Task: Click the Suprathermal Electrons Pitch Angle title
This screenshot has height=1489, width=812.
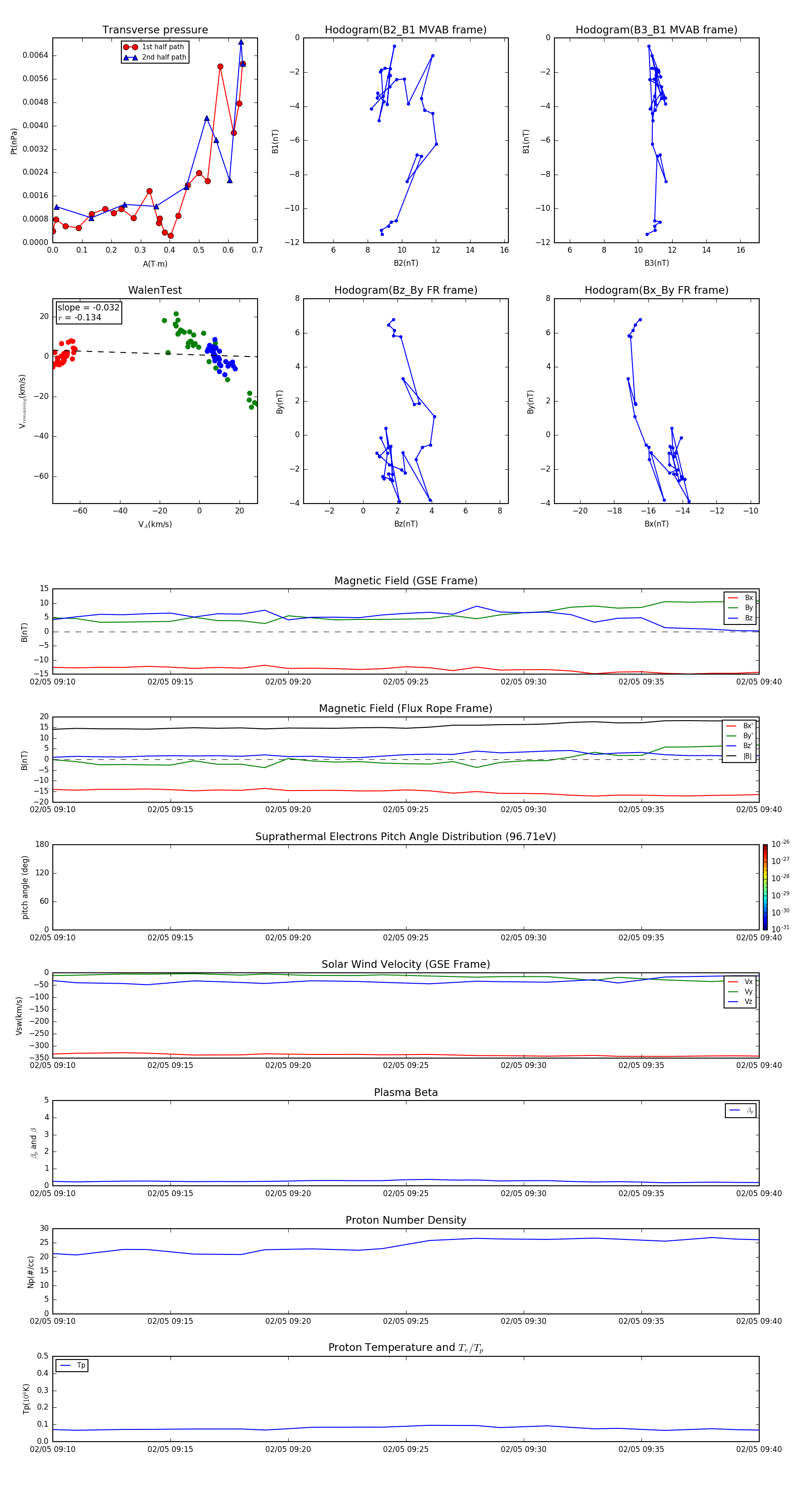Action: coord(406,837)
